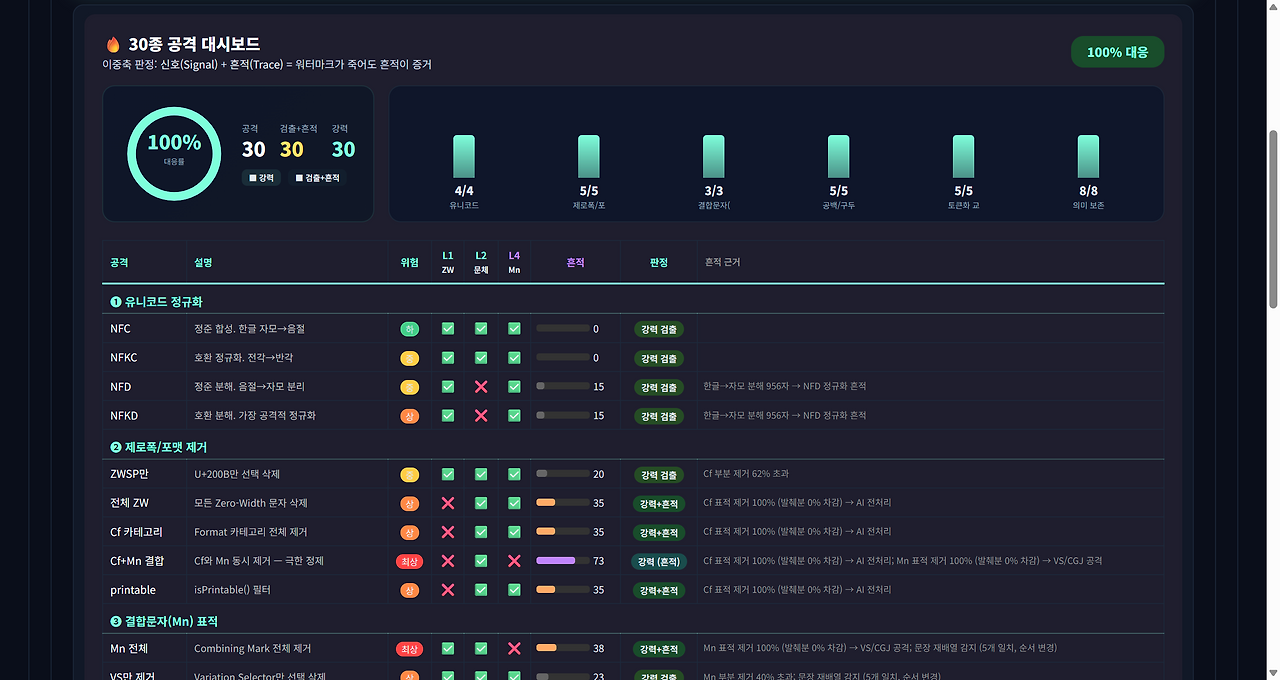The image size is (1280, 680).
Task: Click the green 하 risk badge in NFC row
Action: point(409,328)
